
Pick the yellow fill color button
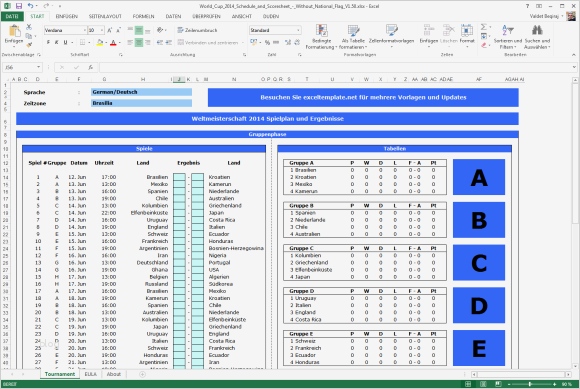pos(100,43)
